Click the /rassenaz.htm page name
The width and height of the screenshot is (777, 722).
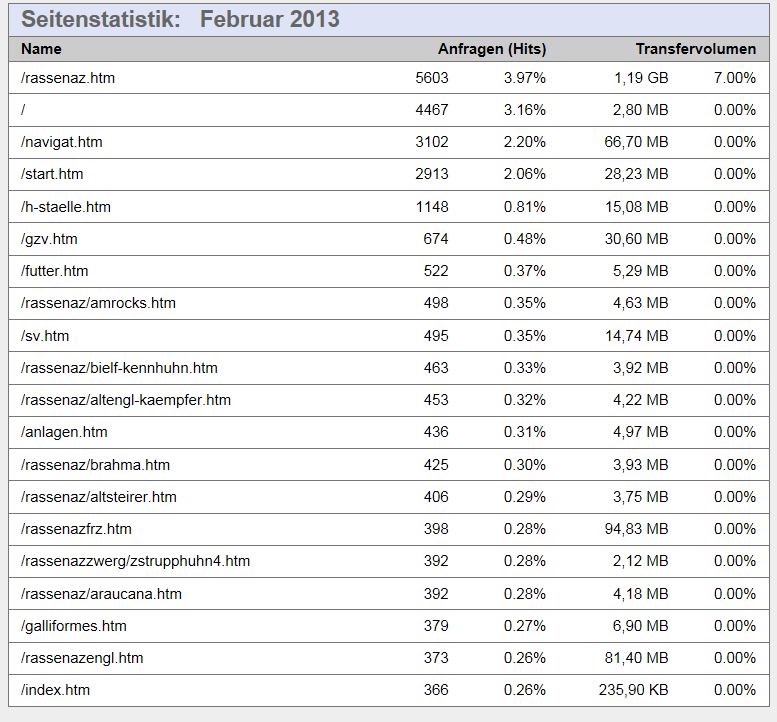(x=68, y=78)
